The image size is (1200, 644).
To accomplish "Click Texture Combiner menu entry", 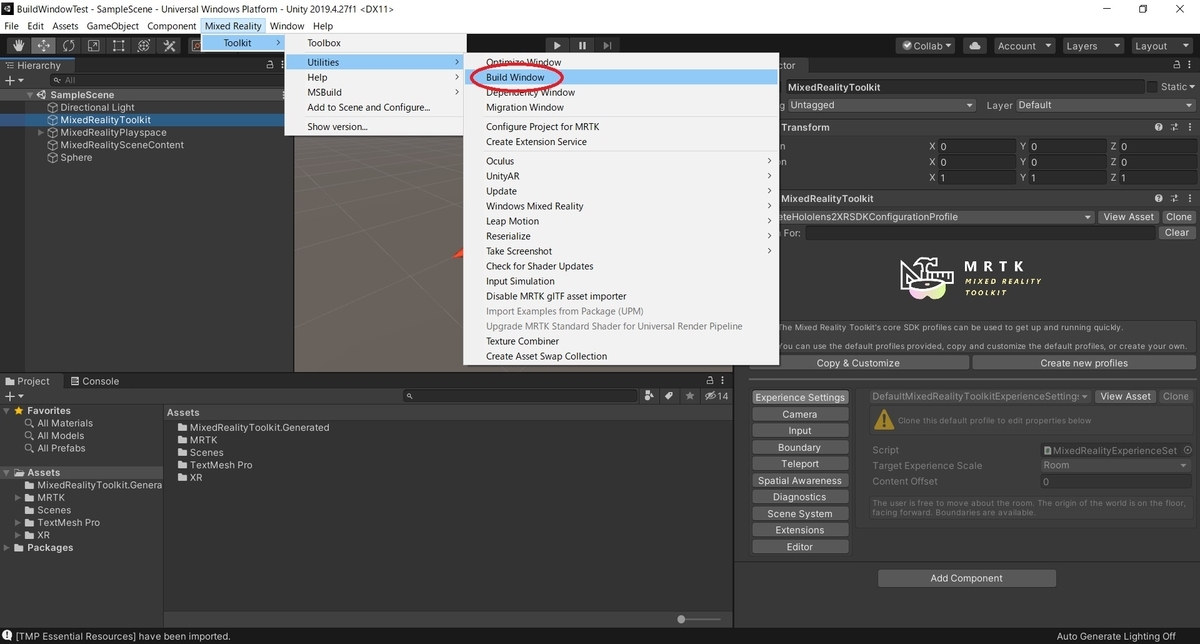I will point(621,341).
